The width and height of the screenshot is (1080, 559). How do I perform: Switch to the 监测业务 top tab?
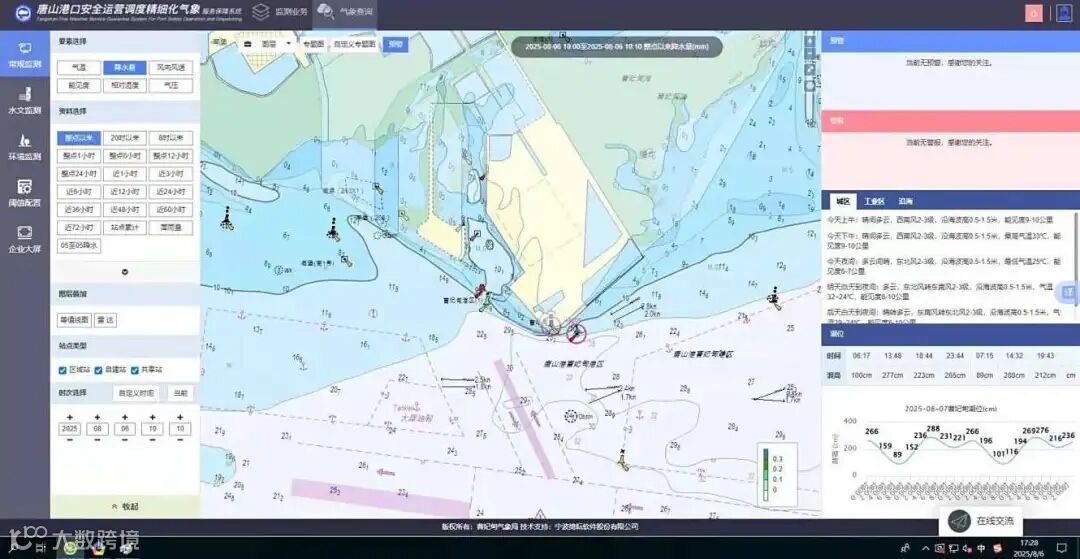[282, 12]
